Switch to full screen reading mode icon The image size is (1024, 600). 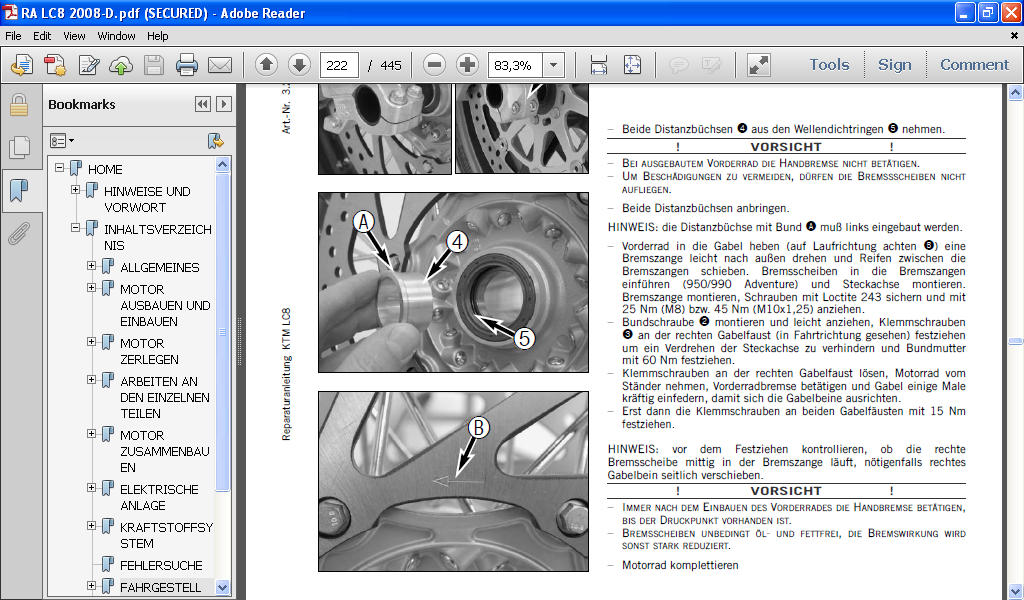pos(759,66)
